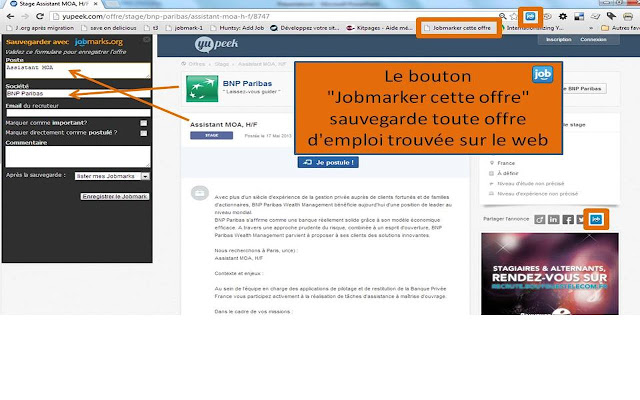Screen dimensions: 640x400
Task: Click the blue 'STAGE' tag under the job title
Action: (x=211, y=136)
